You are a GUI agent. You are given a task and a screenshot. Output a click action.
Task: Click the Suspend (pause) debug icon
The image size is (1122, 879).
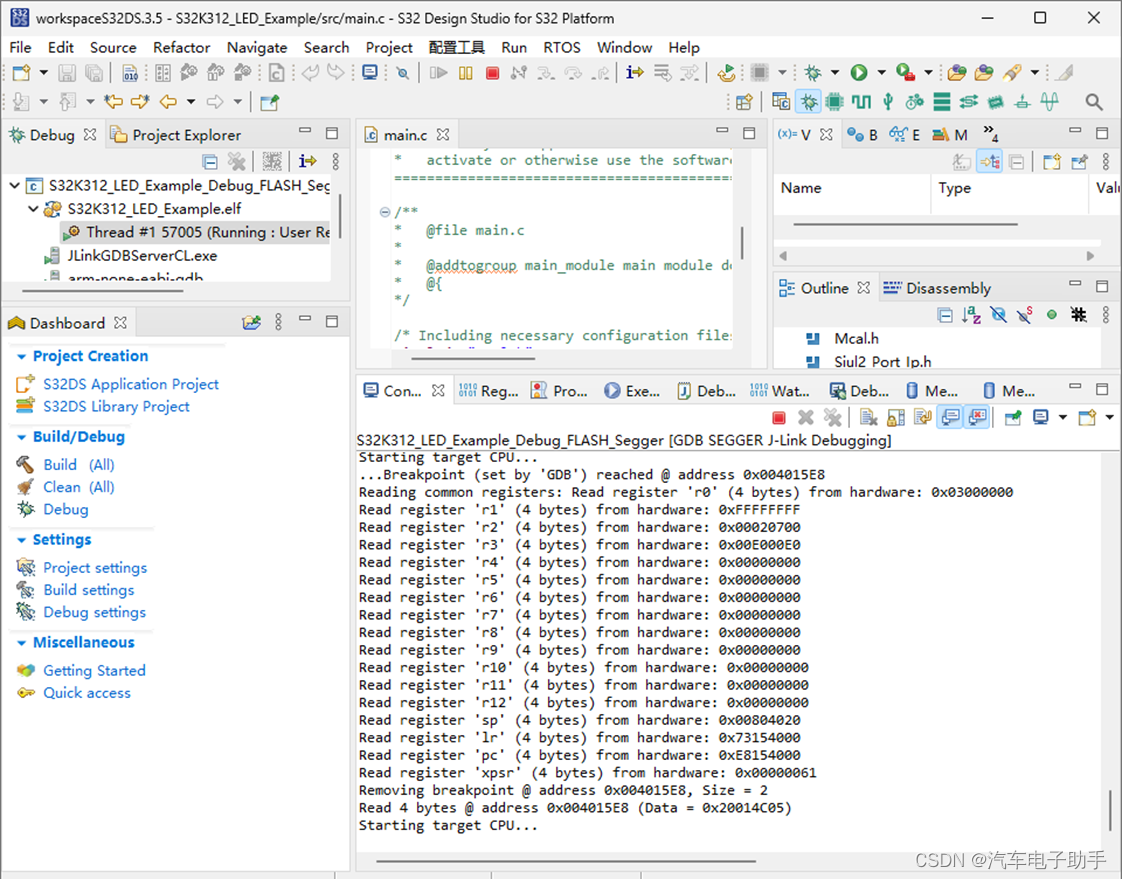[466, 73]
